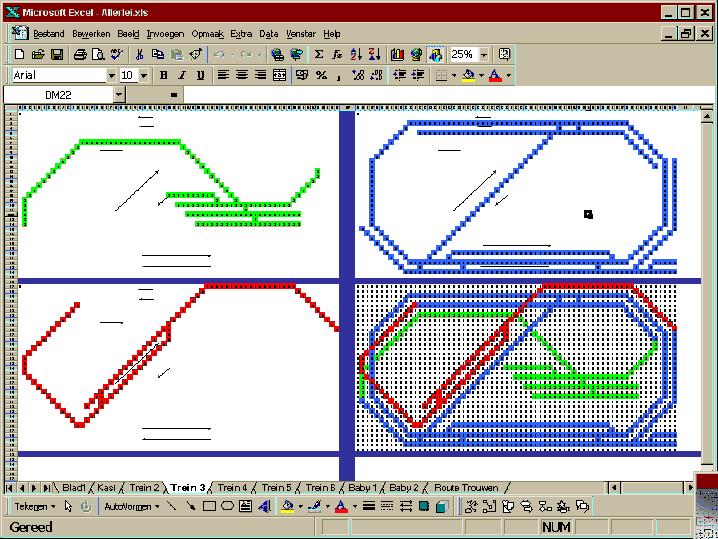
Task: Toggle Underline formatting
Action: point(200,75)
